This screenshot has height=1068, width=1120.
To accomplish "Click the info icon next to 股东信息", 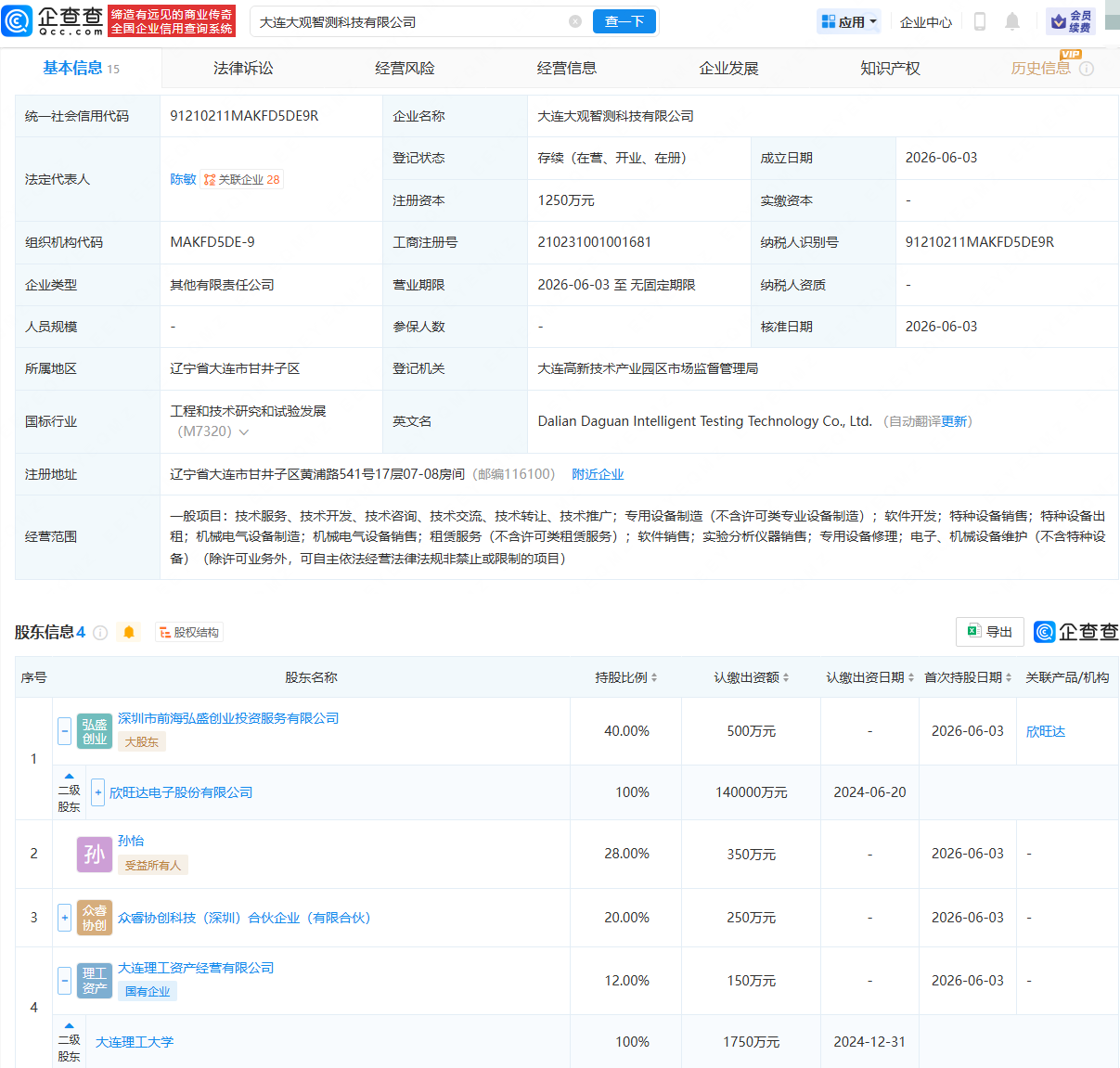I will pos(100,633).
